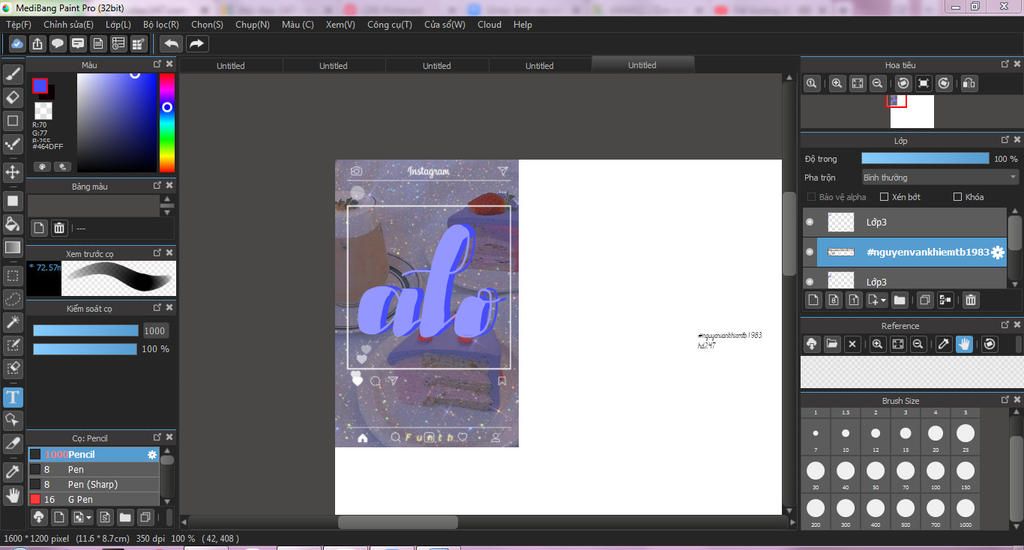Select the transparent color swatch
Screen dimensions: 1024x550
[43, 110]
